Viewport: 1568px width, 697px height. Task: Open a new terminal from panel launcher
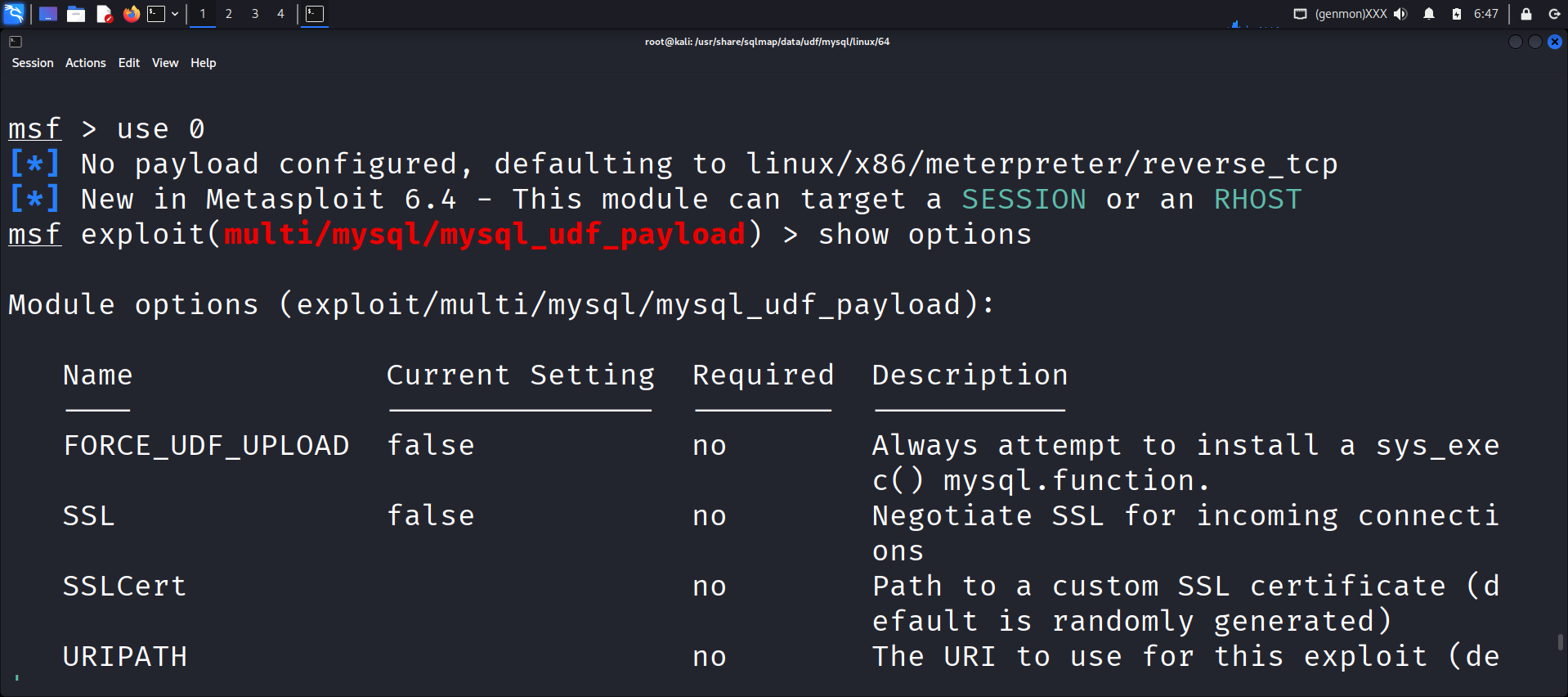(x=156, y=14)
